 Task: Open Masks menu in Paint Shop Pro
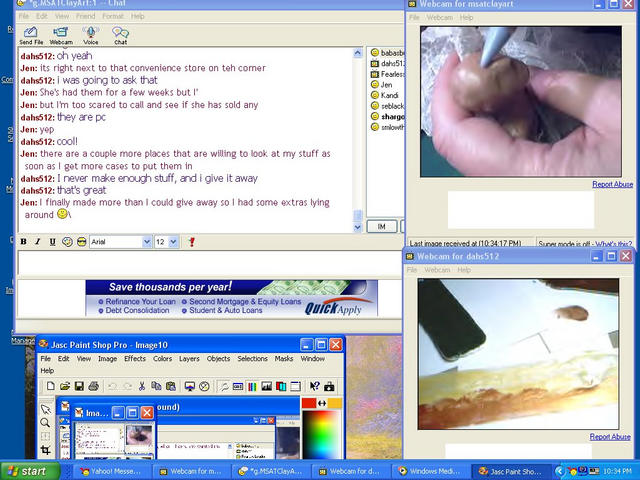[x=284, y=359]
